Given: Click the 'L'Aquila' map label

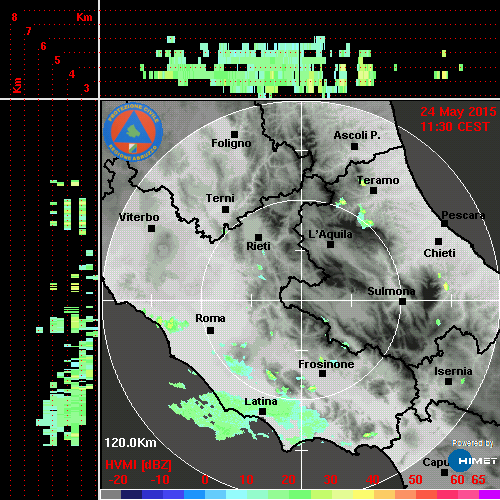Looking at the screenshot, I should tap(330, 234).
